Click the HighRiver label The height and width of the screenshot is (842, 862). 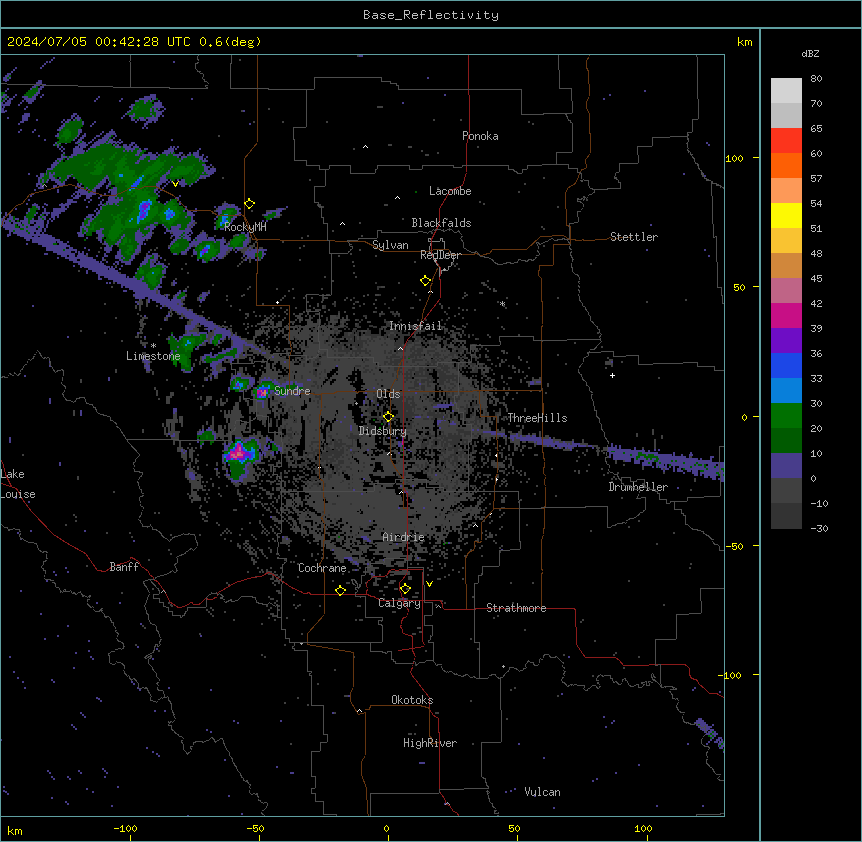[x=430, y=743]
